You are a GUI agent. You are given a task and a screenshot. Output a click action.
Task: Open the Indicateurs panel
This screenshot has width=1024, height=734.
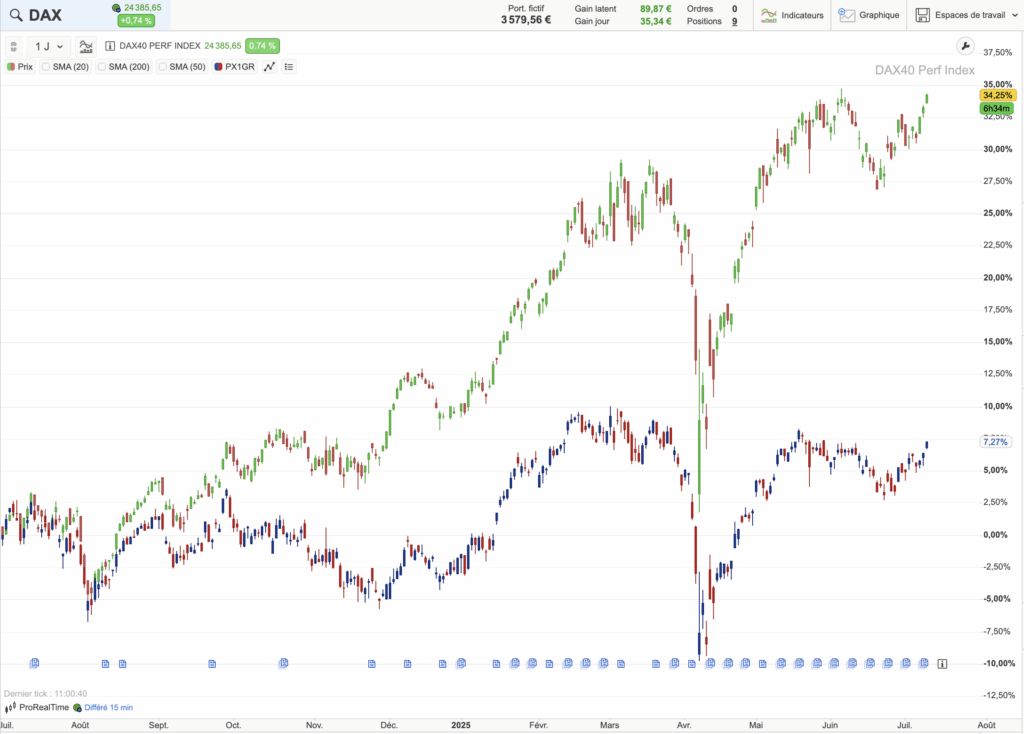tap(792, 15)
